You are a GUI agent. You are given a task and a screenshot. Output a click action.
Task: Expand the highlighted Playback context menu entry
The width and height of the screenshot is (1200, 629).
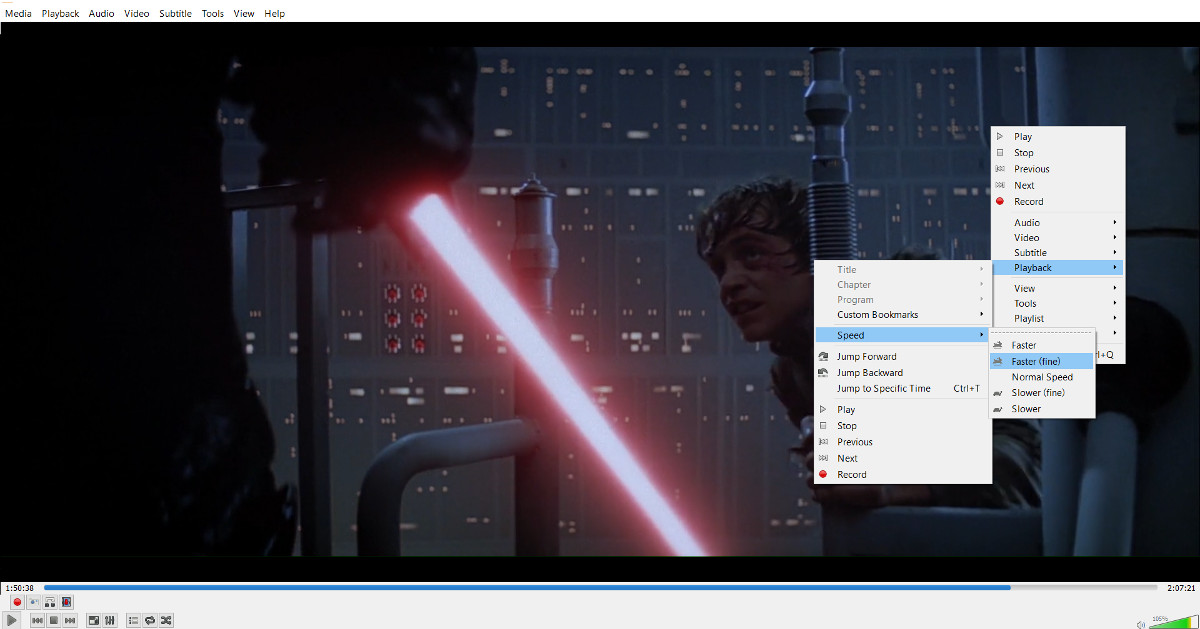click(x=1058, y=268)
